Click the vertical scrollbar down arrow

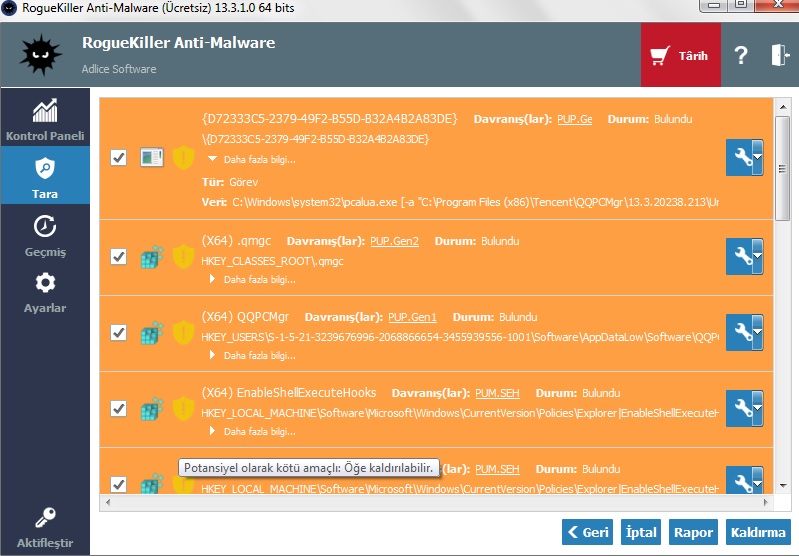tap(783, 486)
